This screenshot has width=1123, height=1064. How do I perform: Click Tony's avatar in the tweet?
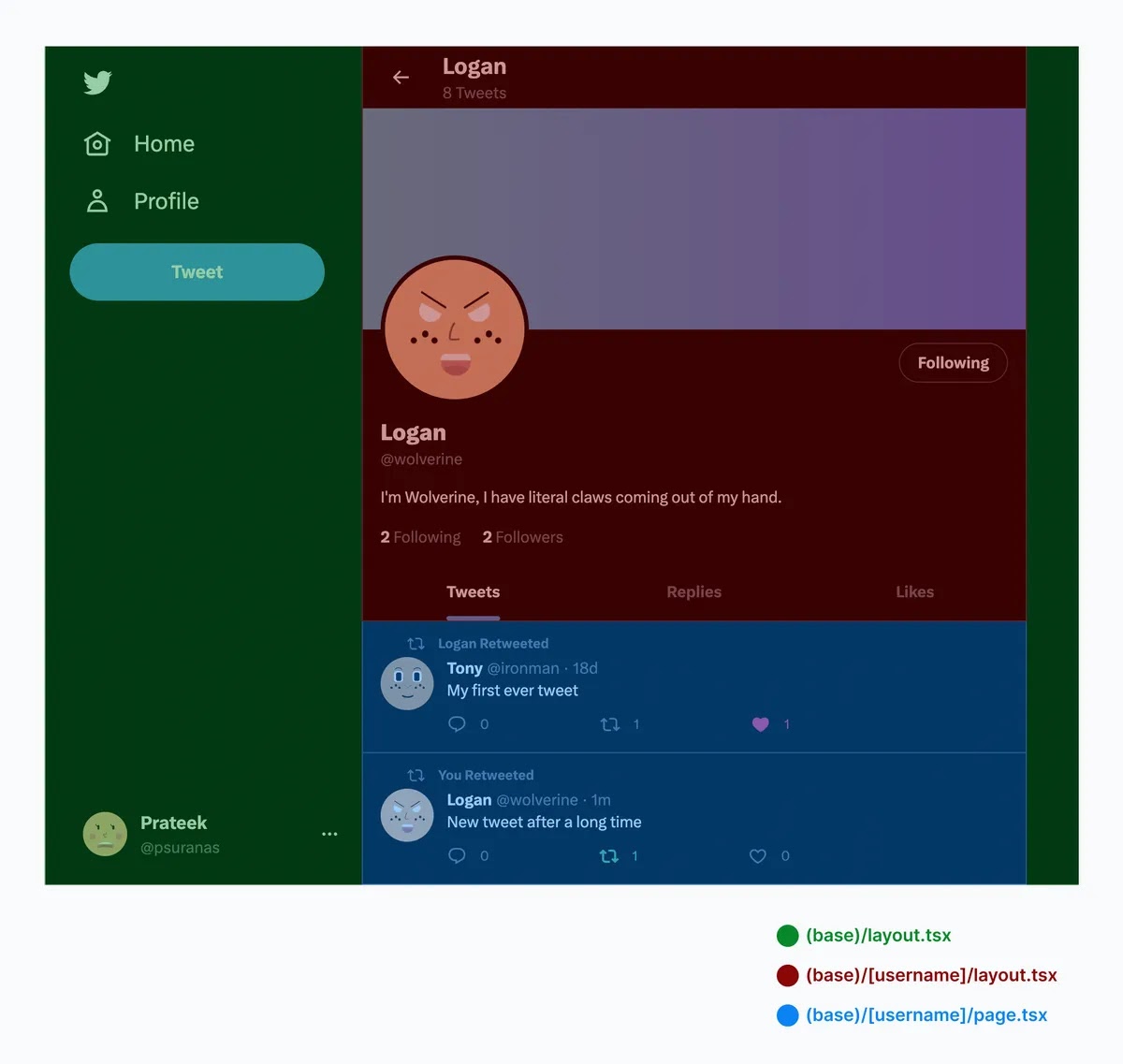(407, 683)
